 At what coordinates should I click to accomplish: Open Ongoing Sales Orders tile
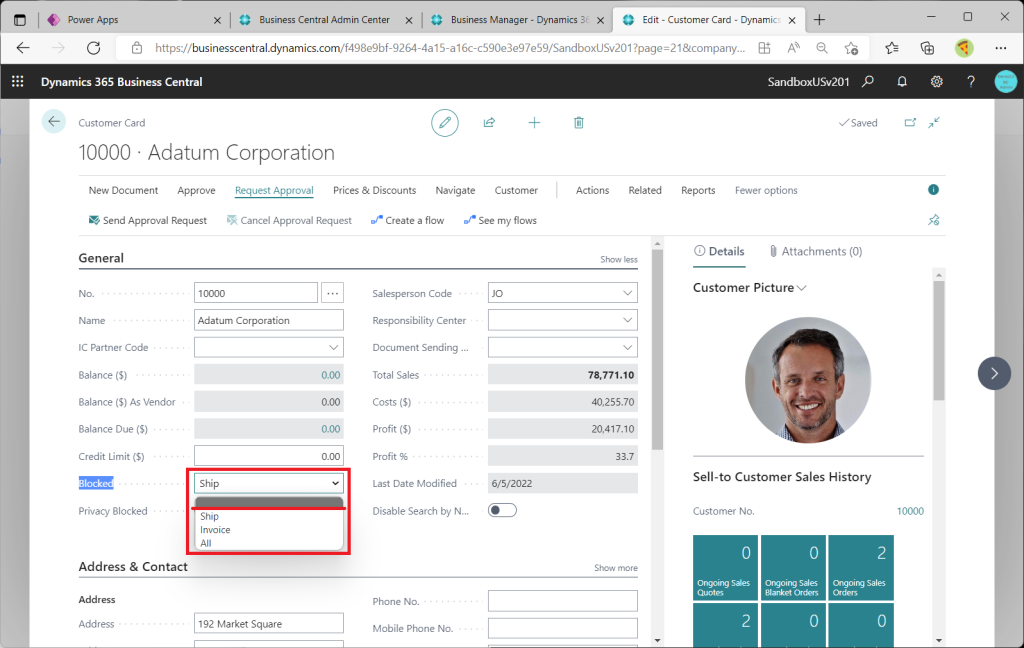(x=861, y=568)
